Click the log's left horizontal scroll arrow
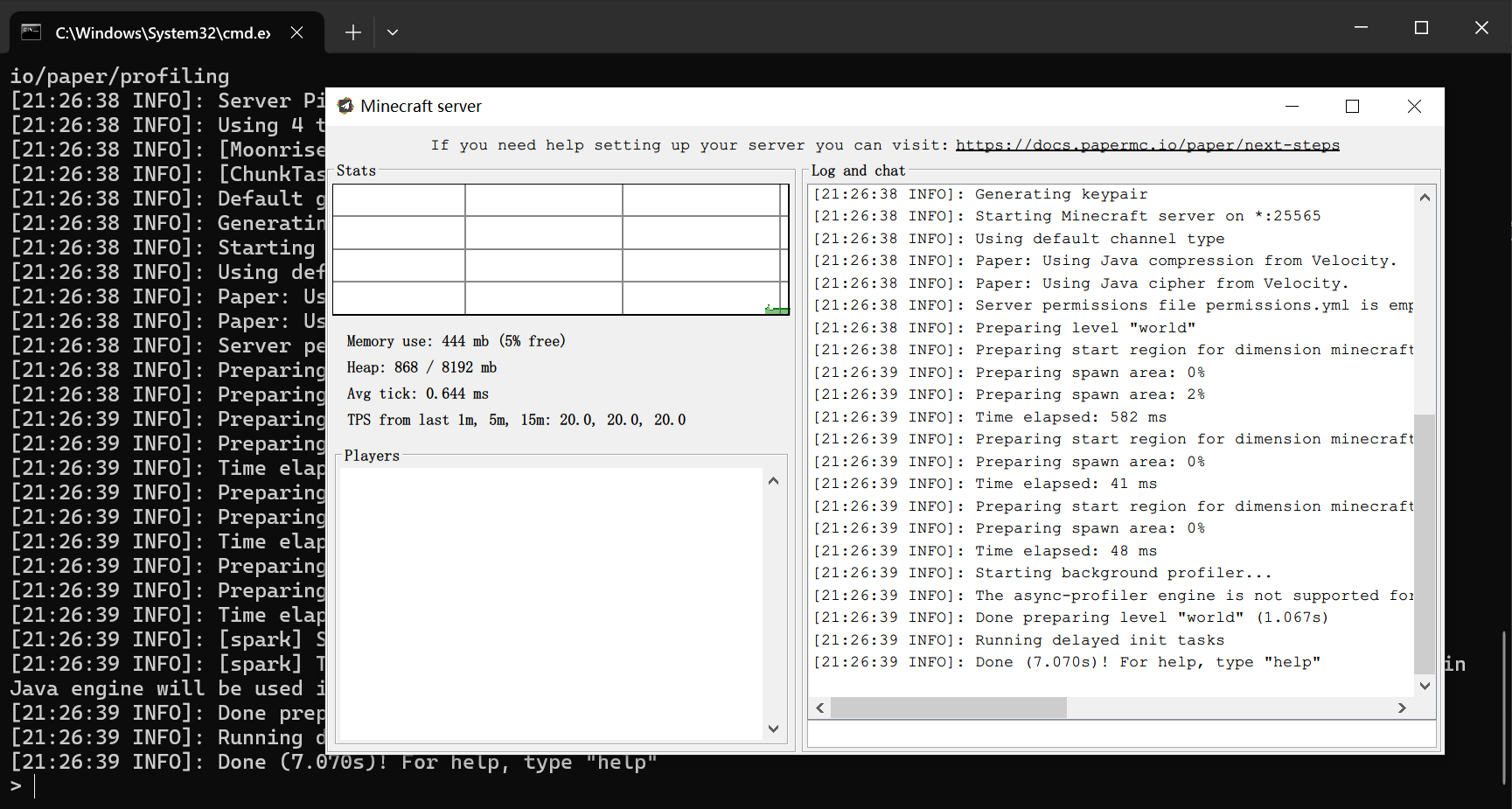Screen dimensions: 1512x809 click(x=819, y=708)
